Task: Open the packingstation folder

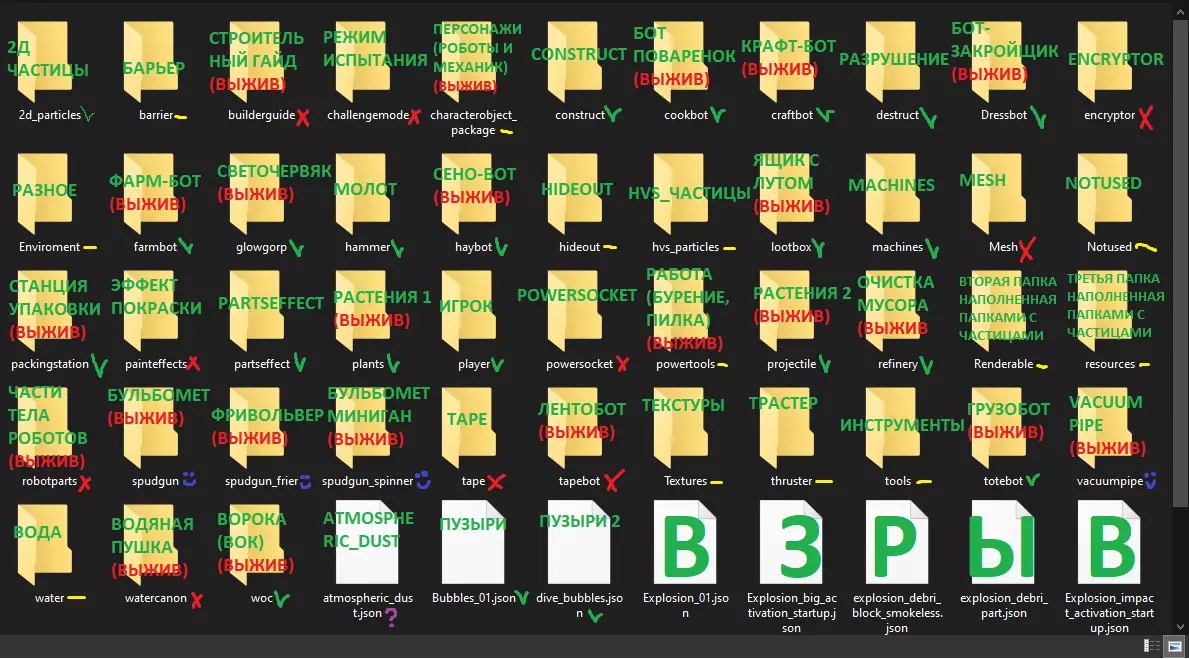Action: point(47,311)
